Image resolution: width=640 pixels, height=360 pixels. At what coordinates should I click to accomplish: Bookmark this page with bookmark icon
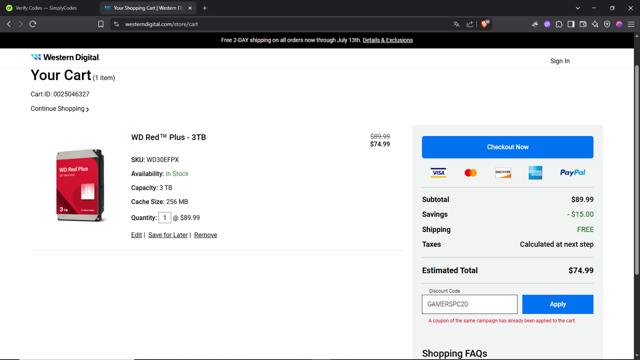pyautogui.click(x=101, y=24)
